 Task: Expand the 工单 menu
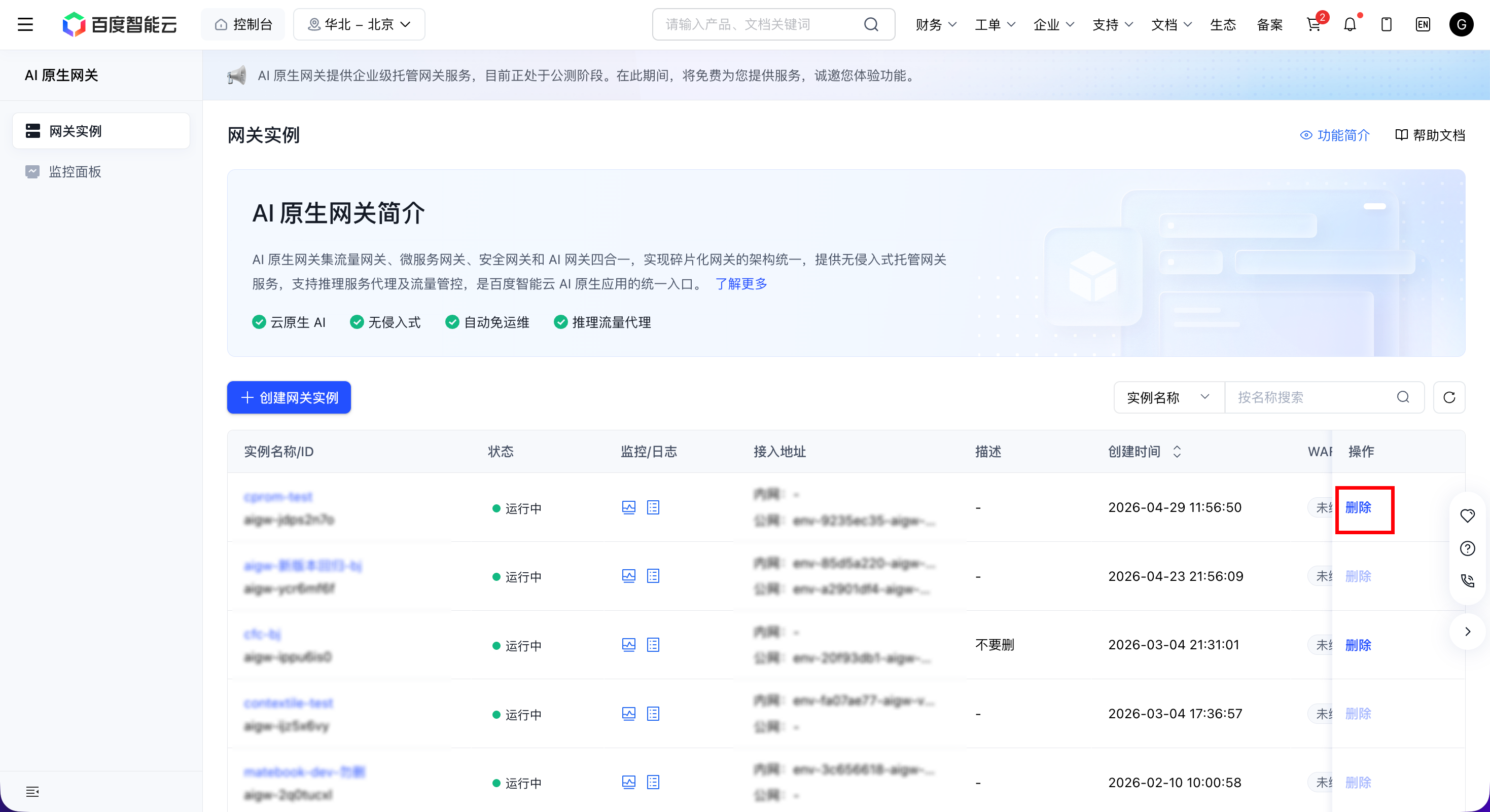(x=995, y=24)
